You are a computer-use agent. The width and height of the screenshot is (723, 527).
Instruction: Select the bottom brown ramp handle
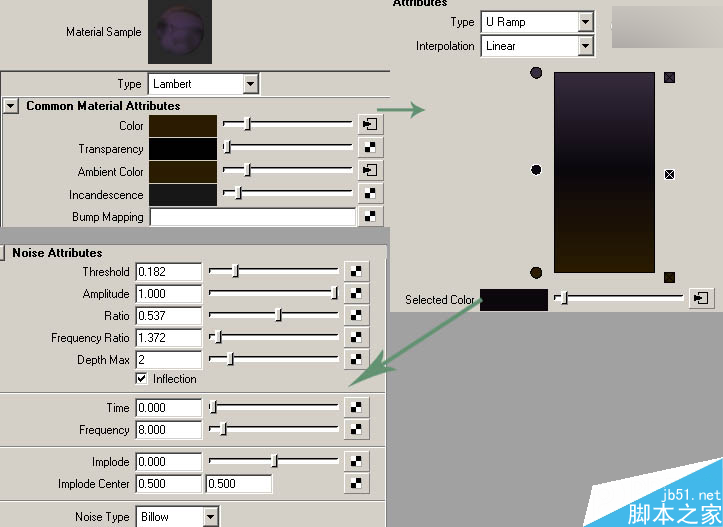[536, 272]
